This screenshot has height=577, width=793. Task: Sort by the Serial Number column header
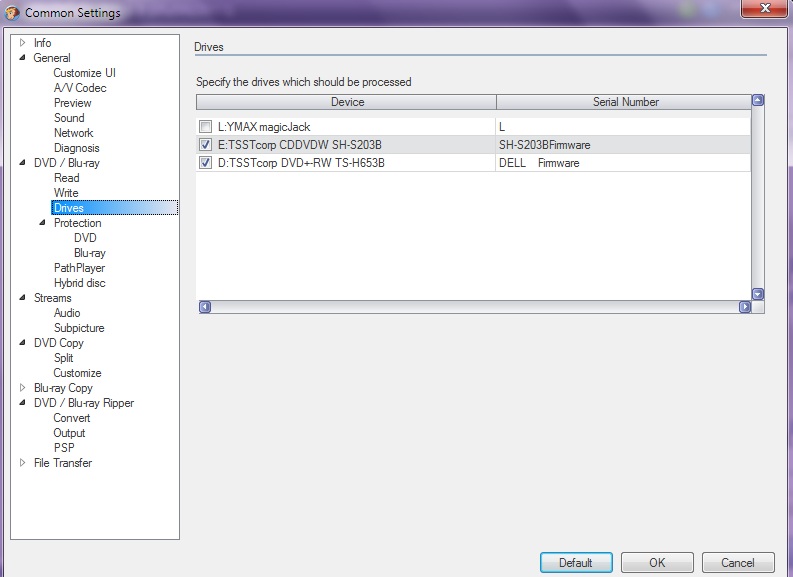(x=624, y=102)
